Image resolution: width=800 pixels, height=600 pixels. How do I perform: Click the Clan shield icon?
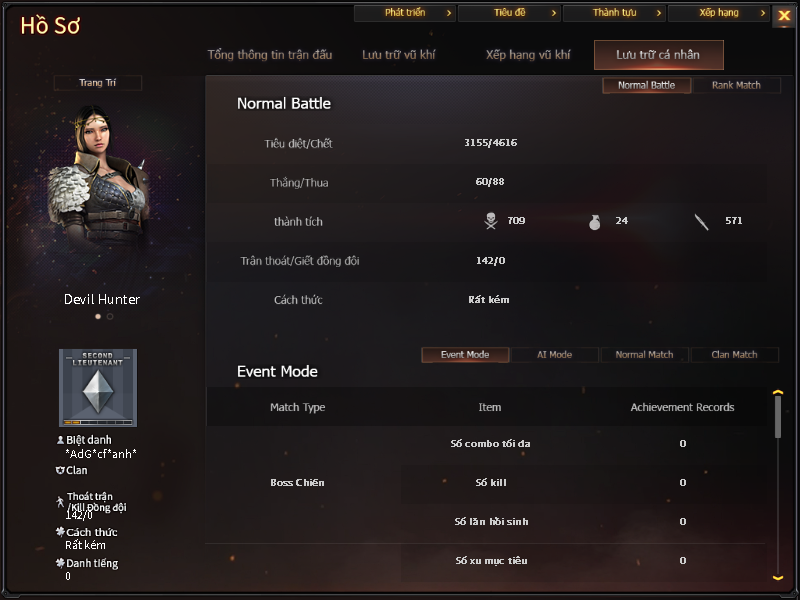click(60, 470)
